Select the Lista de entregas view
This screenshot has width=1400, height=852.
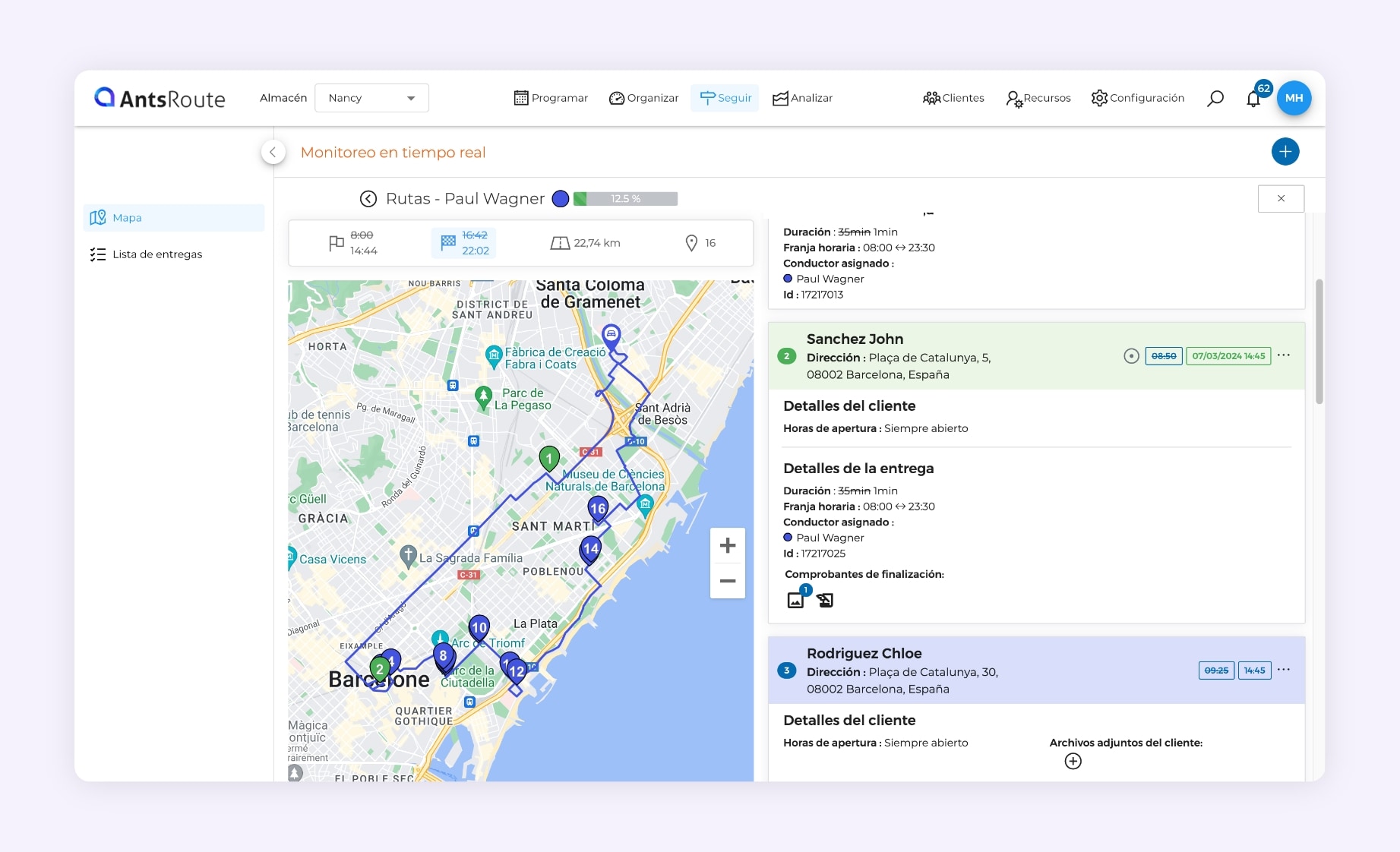[157, 254]
